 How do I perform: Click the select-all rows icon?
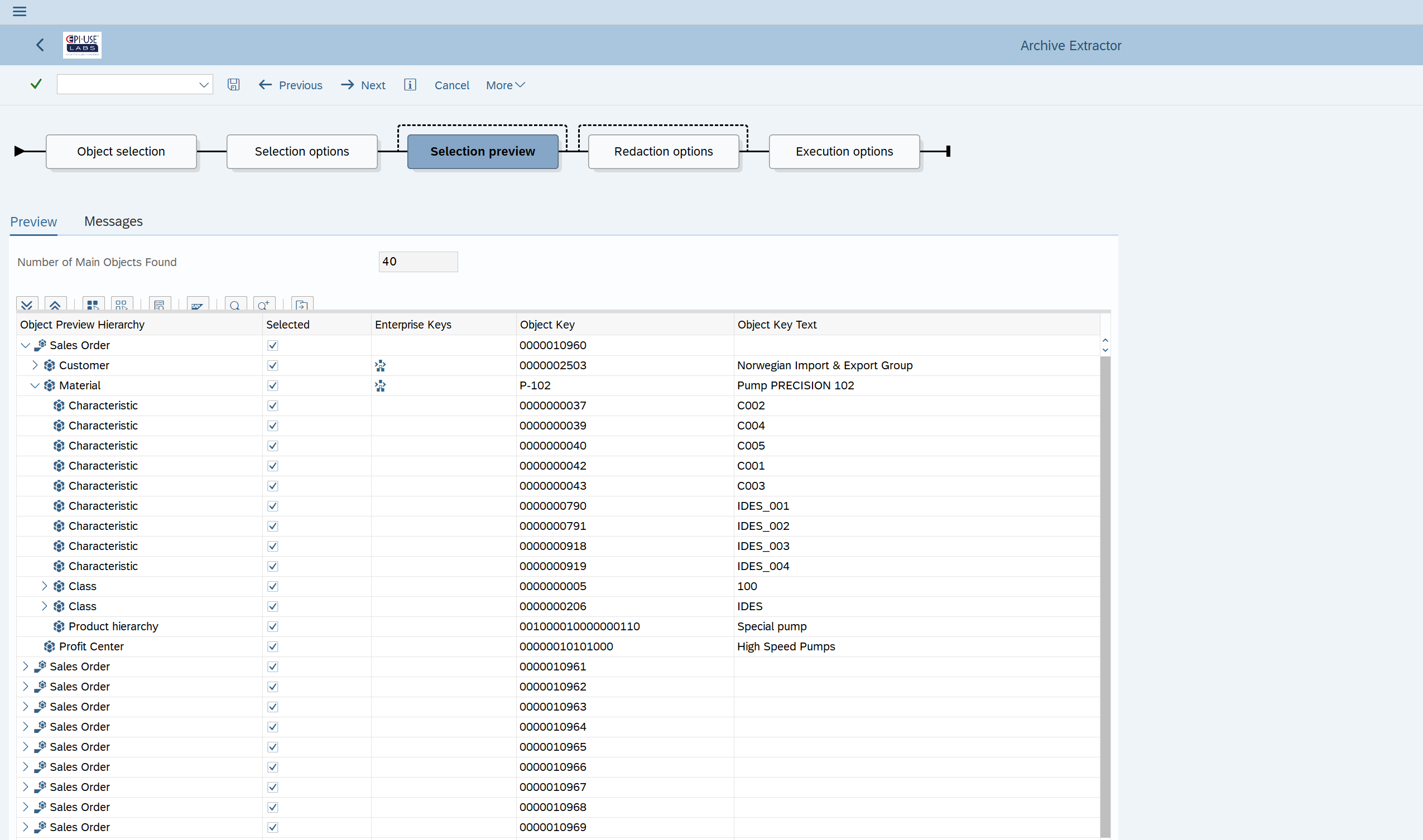[x=91, y=304]
